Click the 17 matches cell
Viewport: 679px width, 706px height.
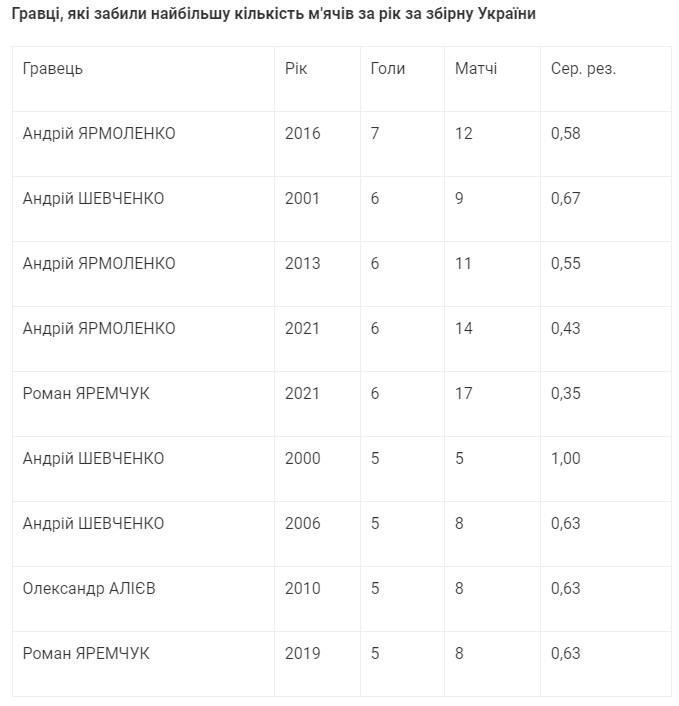[x=463, y=393]
